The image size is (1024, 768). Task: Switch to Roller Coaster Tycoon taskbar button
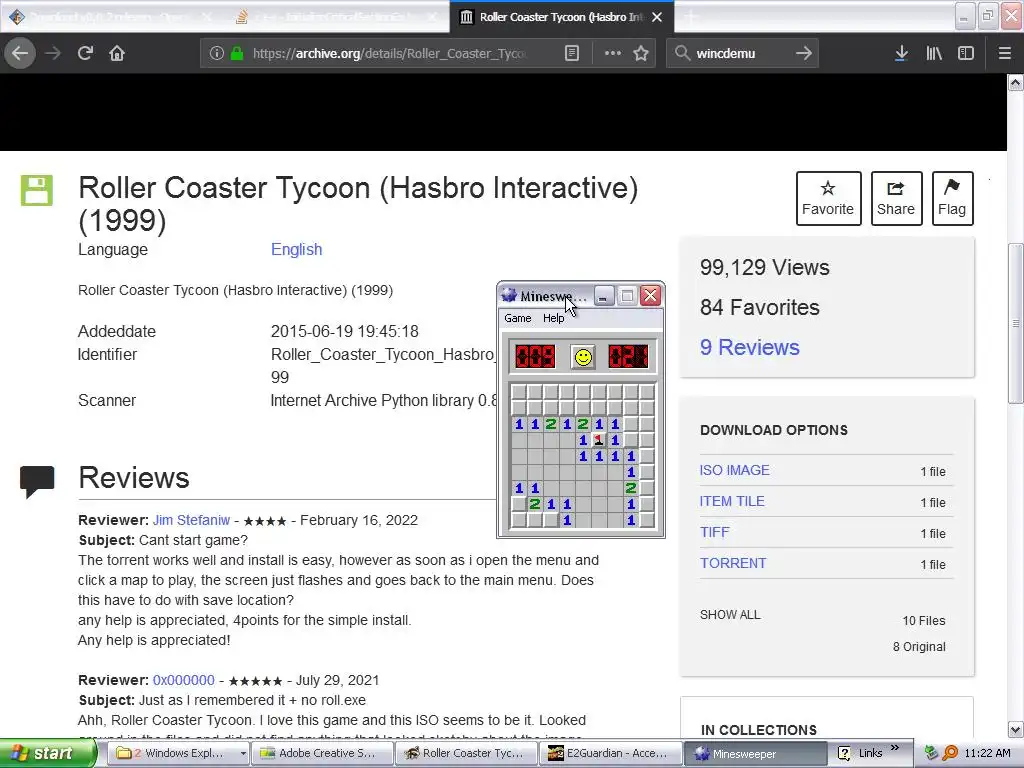pyautogui.click(x=466, y=754)
